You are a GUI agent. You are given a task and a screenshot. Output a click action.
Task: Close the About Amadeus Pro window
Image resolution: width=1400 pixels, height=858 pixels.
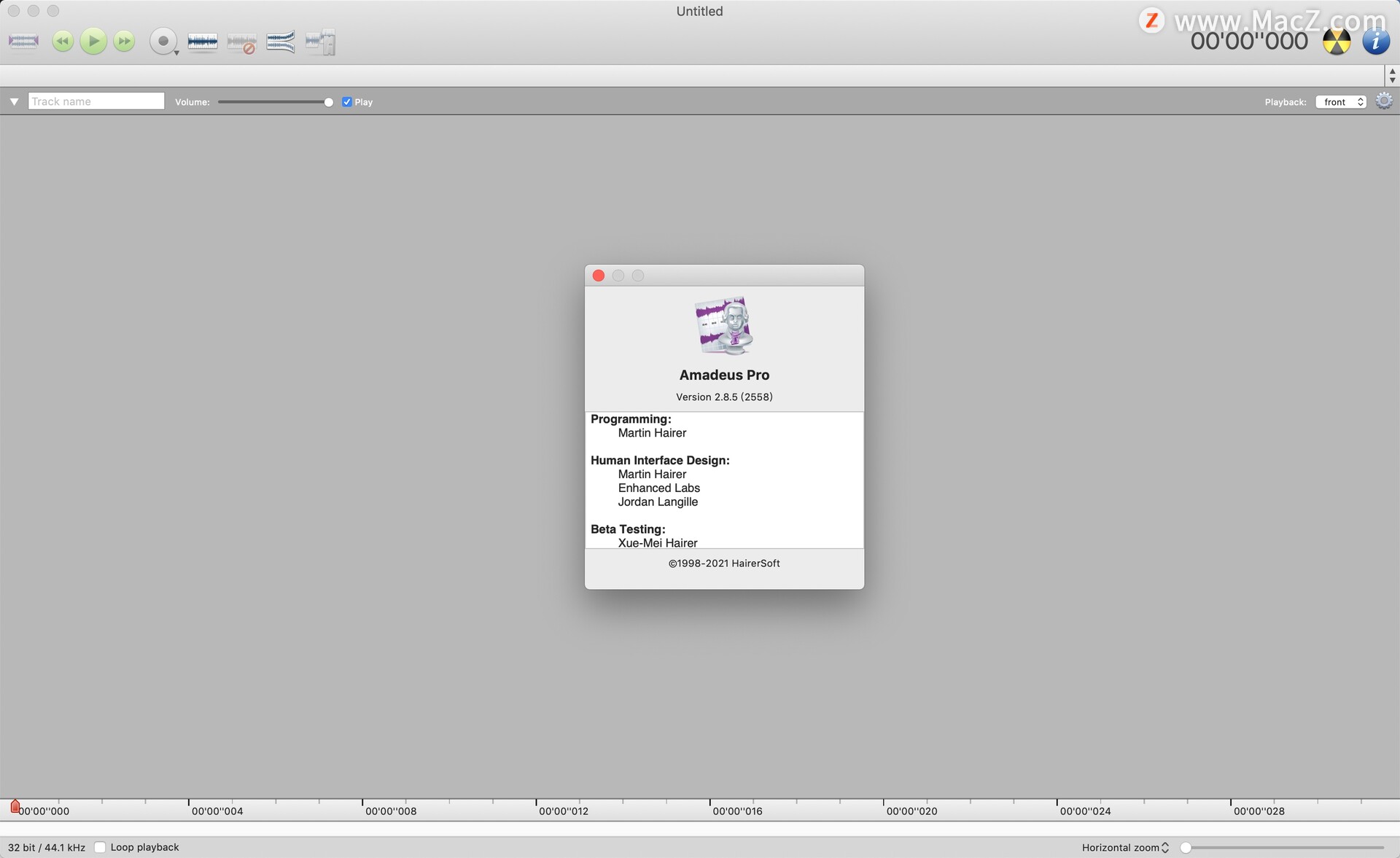pyautogui.click(x=599, y=276)
